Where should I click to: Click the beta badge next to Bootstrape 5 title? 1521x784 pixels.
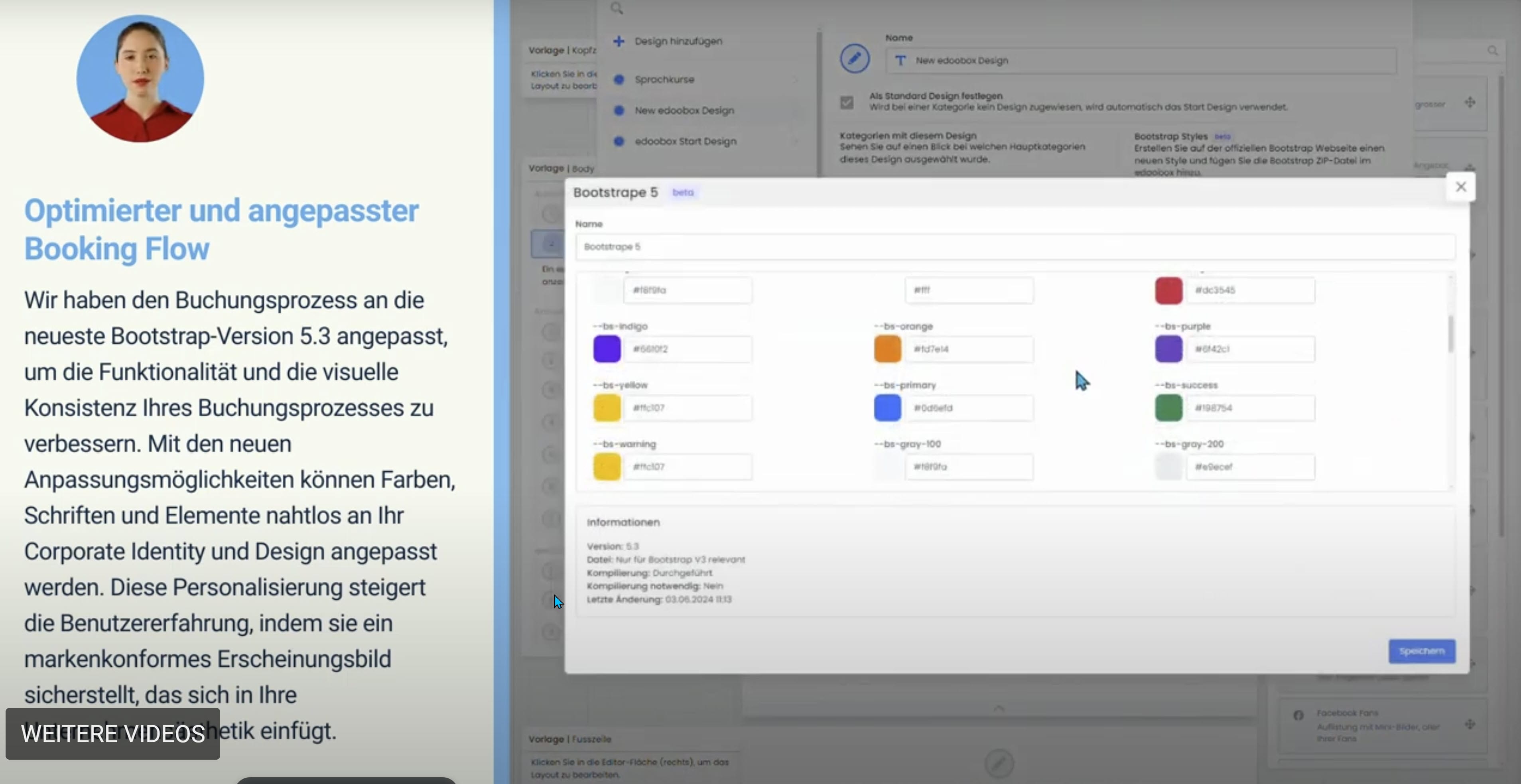[x=683, y=193]
